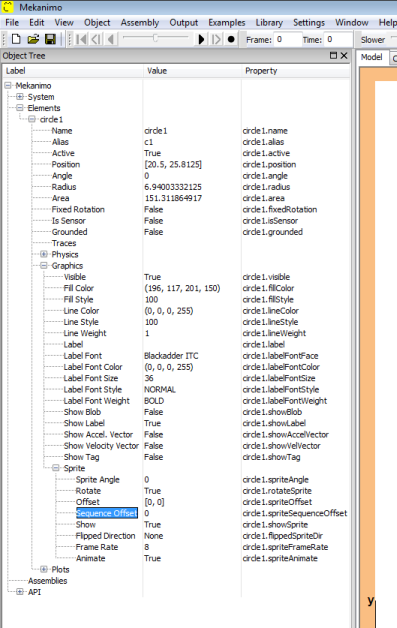This screenshot has width=397, height=628.
Task: Expand the Plots node
Action: click(x=44, y=569)
